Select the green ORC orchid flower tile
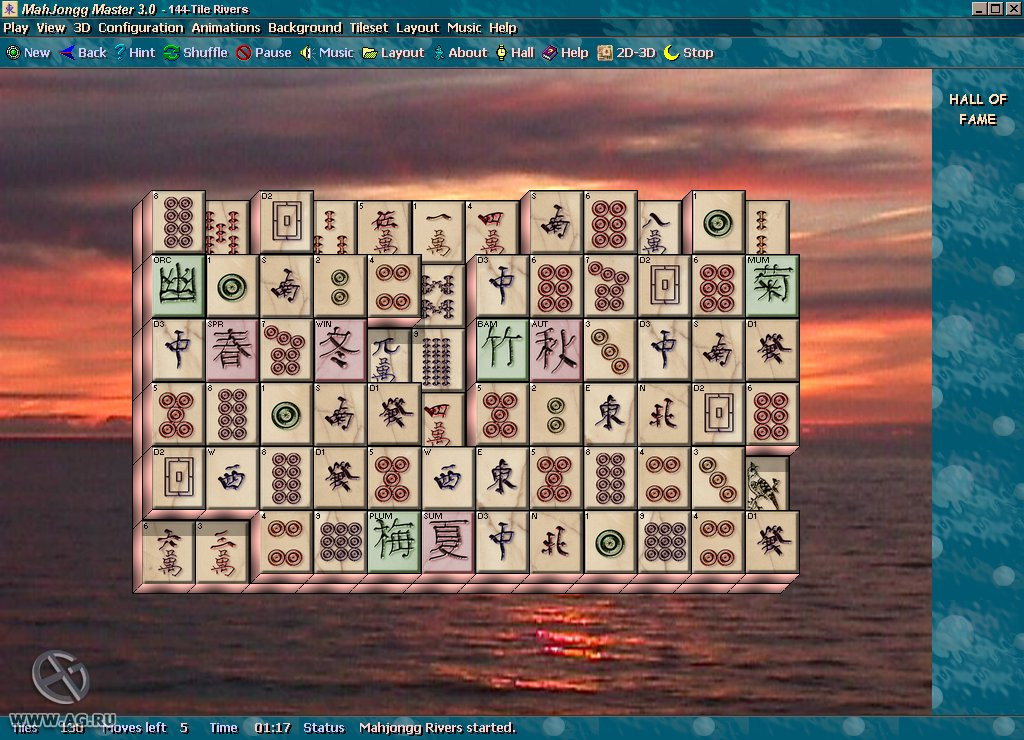The image size is (1024, 740). [178, 285]
